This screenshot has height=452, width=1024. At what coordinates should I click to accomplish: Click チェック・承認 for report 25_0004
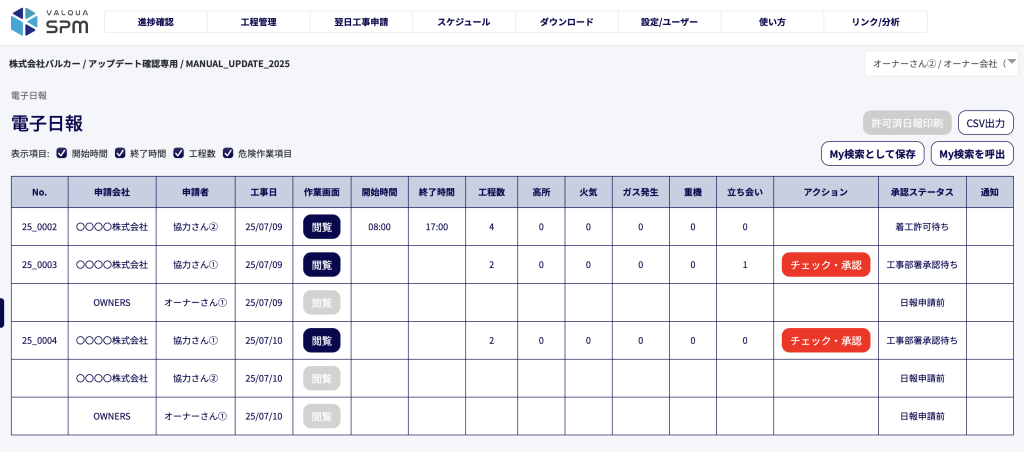click(x=825, y=341)
